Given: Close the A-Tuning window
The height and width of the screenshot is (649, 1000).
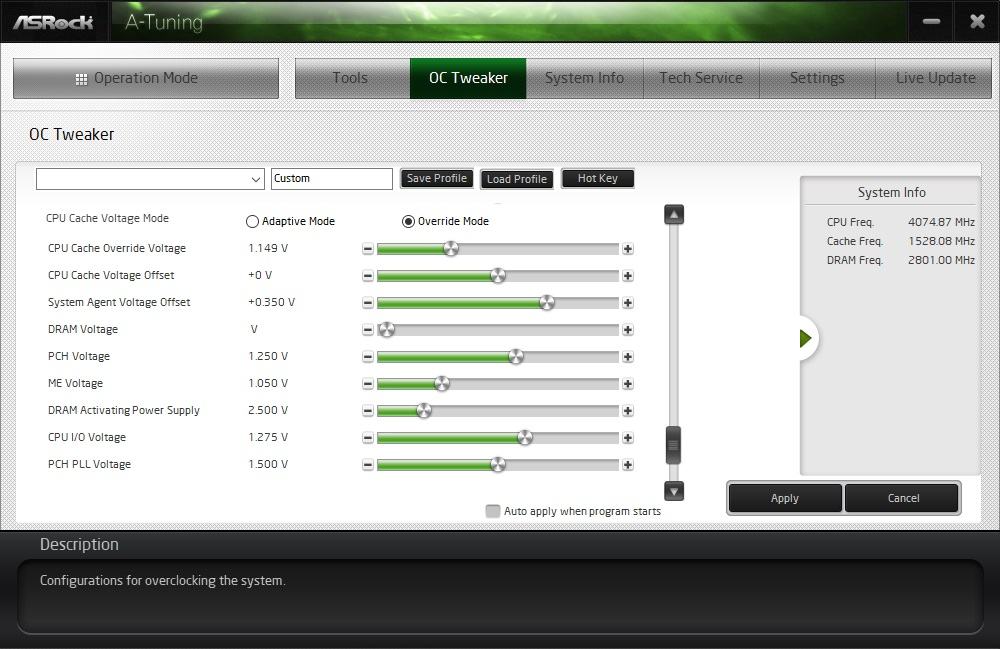Looking at the screenshot, I should (977, 21).
